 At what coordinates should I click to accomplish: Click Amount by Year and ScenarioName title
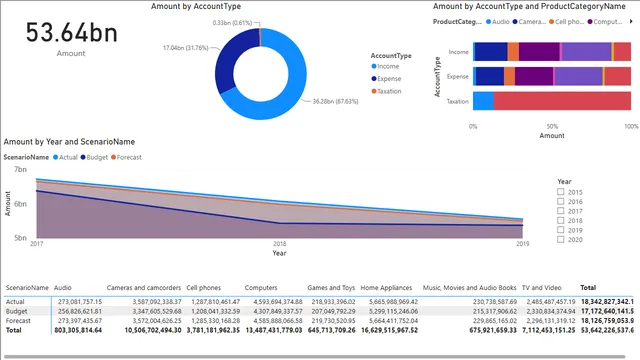69,142
